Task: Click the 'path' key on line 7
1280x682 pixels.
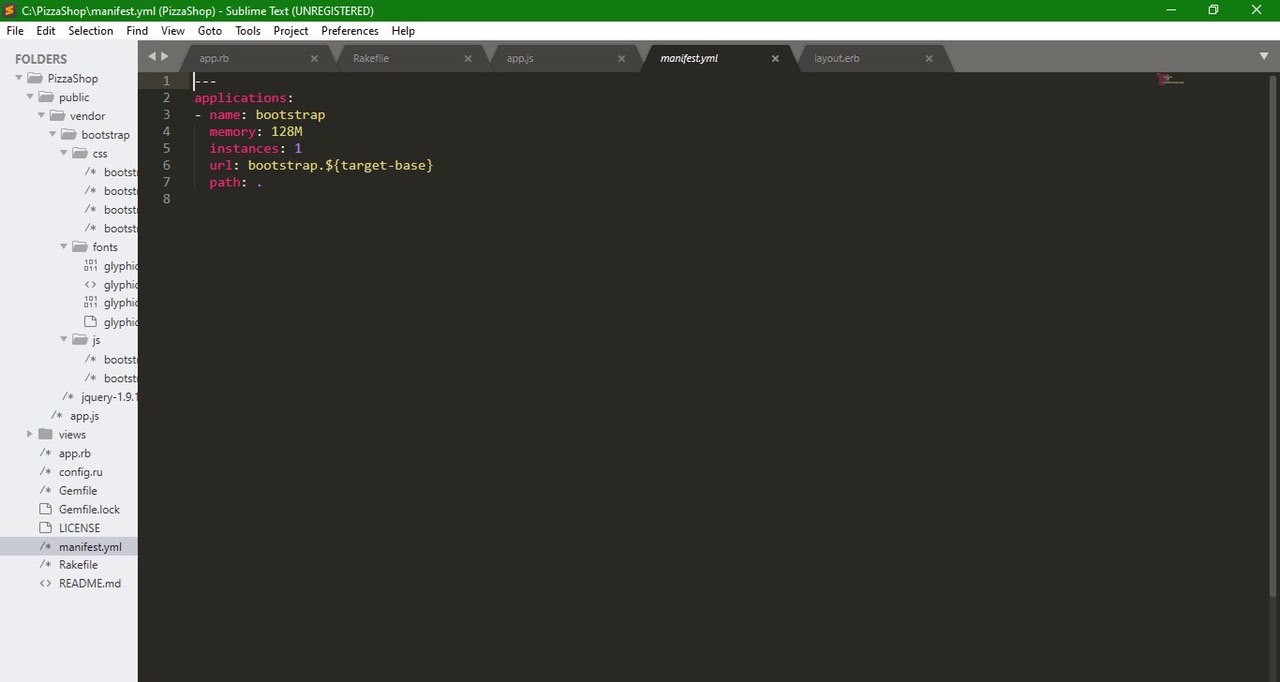Action: coord(225,183)
